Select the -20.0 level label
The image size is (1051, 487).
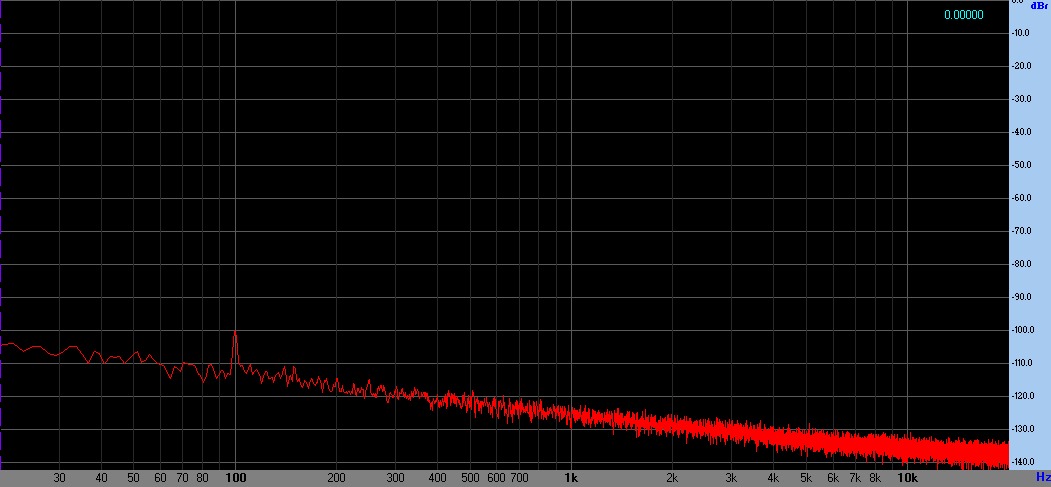pos(1022,66)
